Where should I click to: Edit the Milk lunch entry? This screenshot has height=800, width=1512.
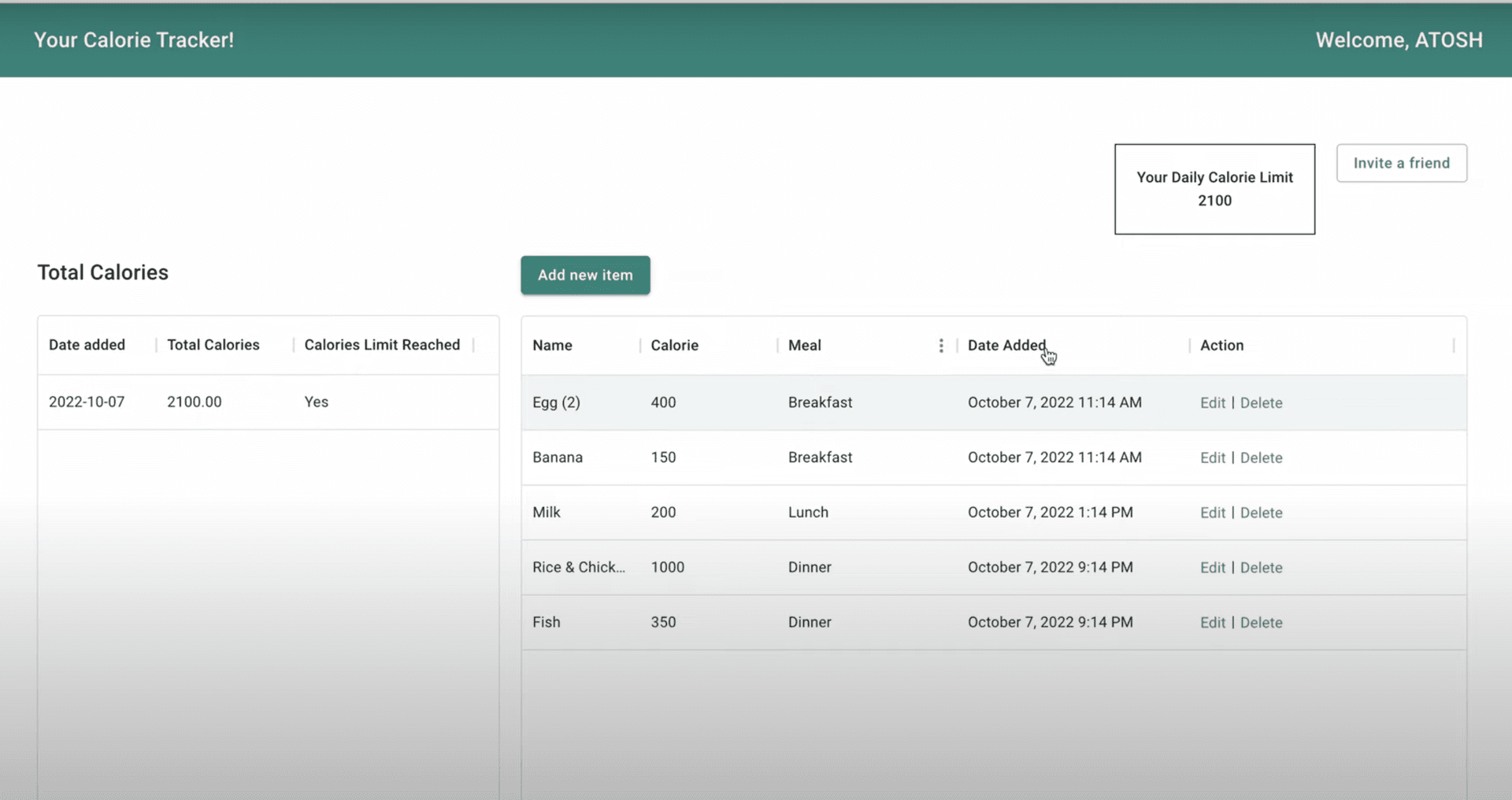click(1212, 513)
